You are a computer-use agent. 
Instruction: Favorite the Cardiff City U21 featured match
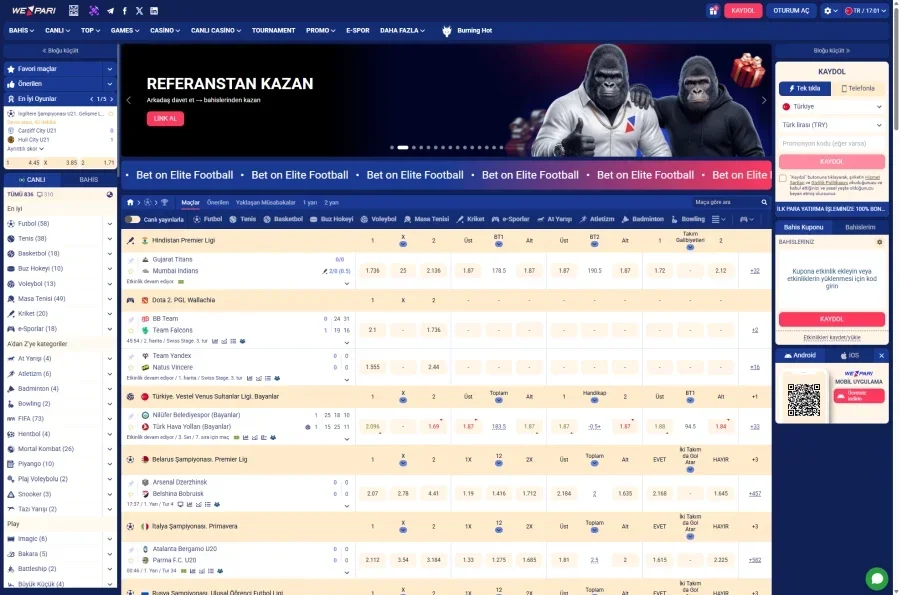[111, 114]
